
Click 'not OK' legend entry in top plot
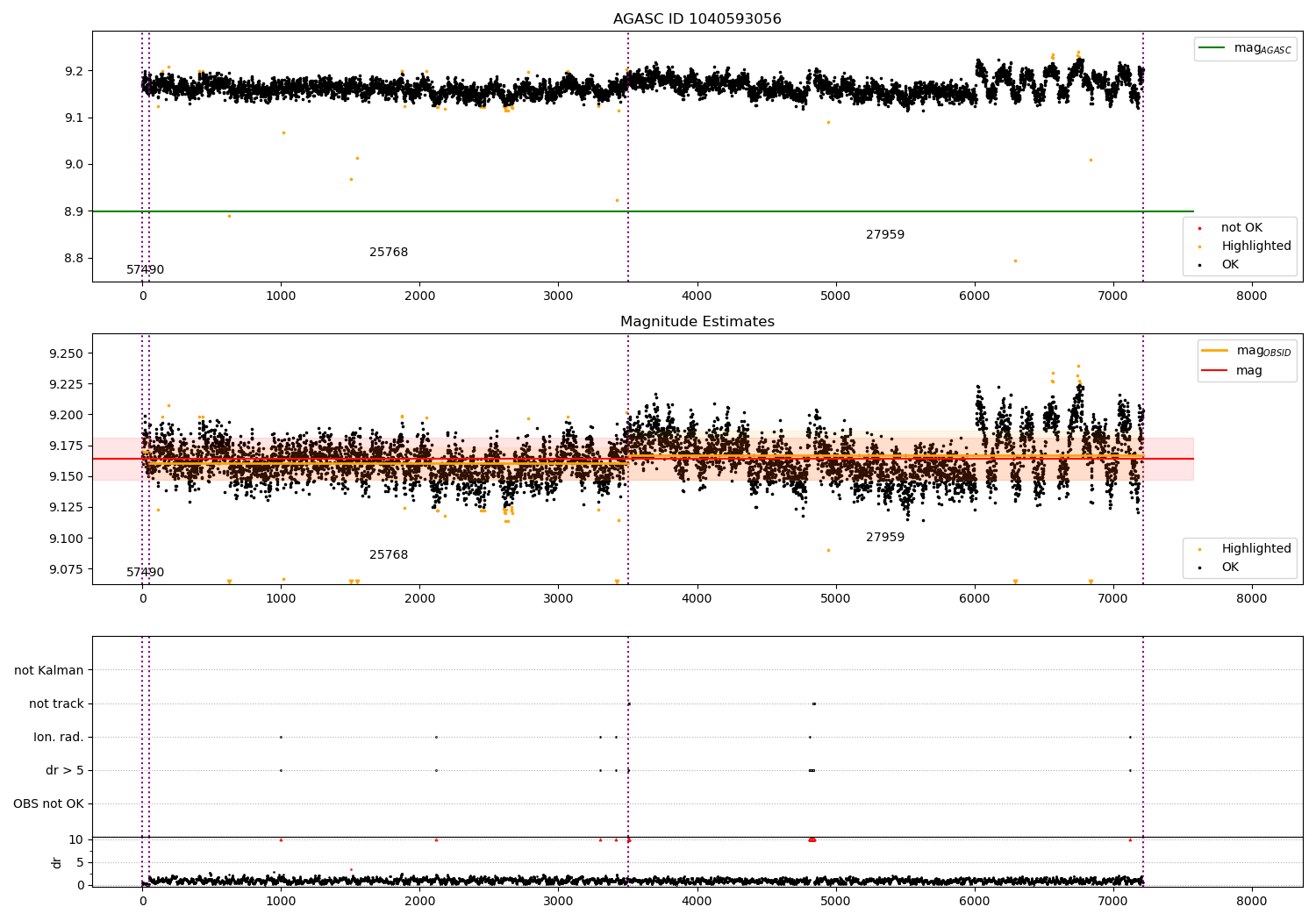pyautogui.click(x=1228, y=228)
